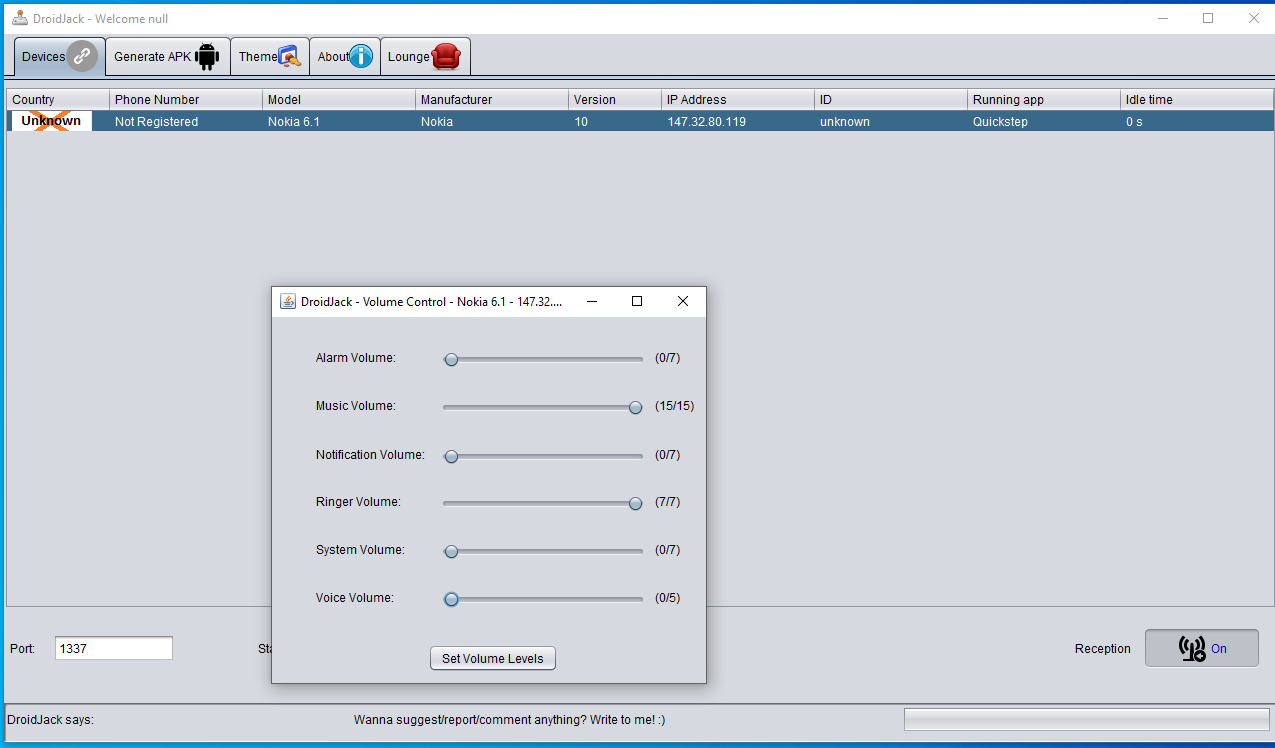Click the "Port:" label
This screenshot has height=748, width=1275.
pyautogui.click(x=22, y=649)
